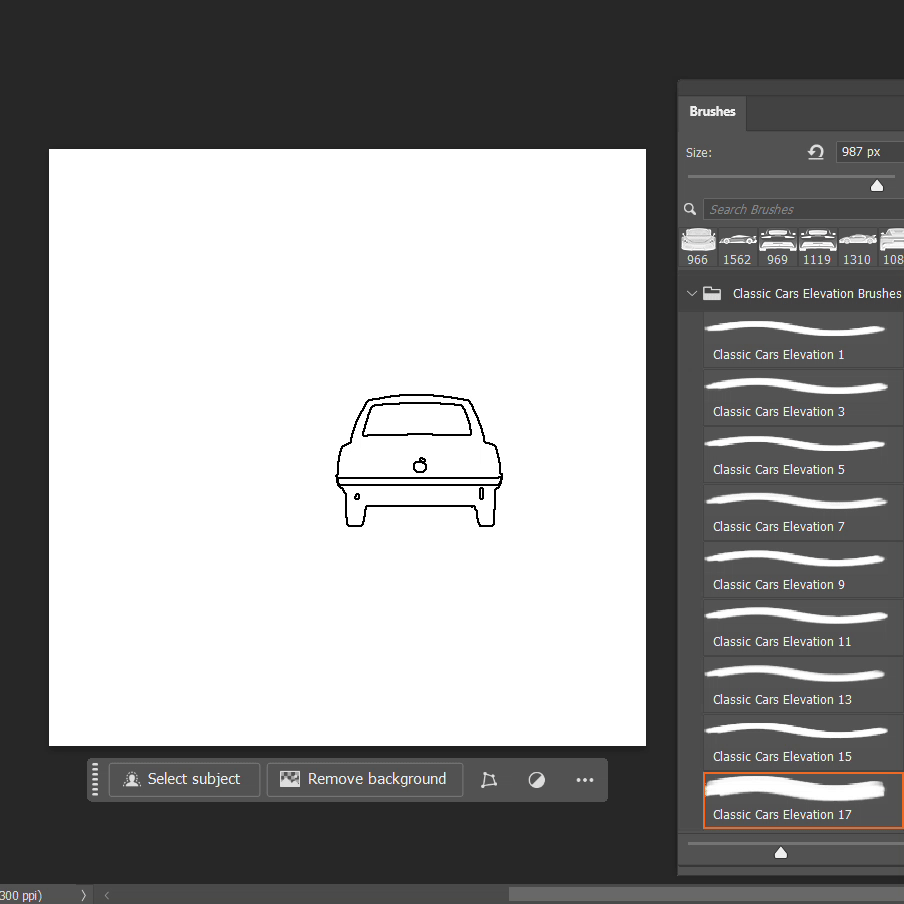Grab the contextual task bar drag handle

[96, 779]
